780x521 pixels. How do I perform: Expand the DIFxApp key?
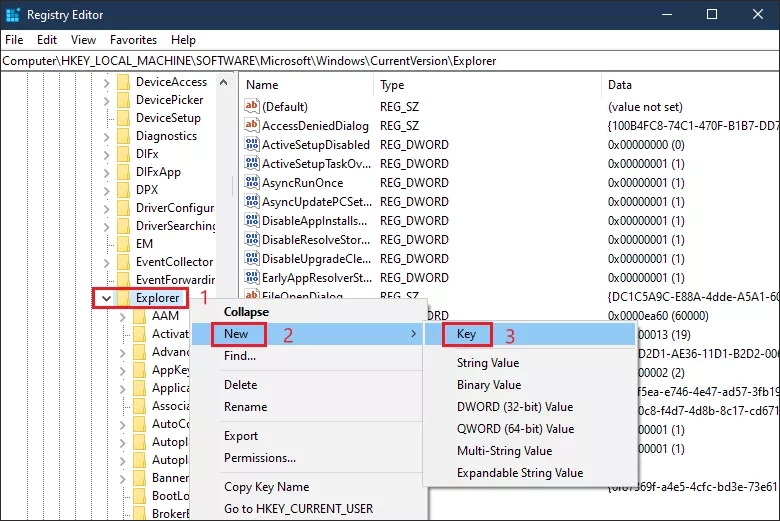click(x=106, y=173)
